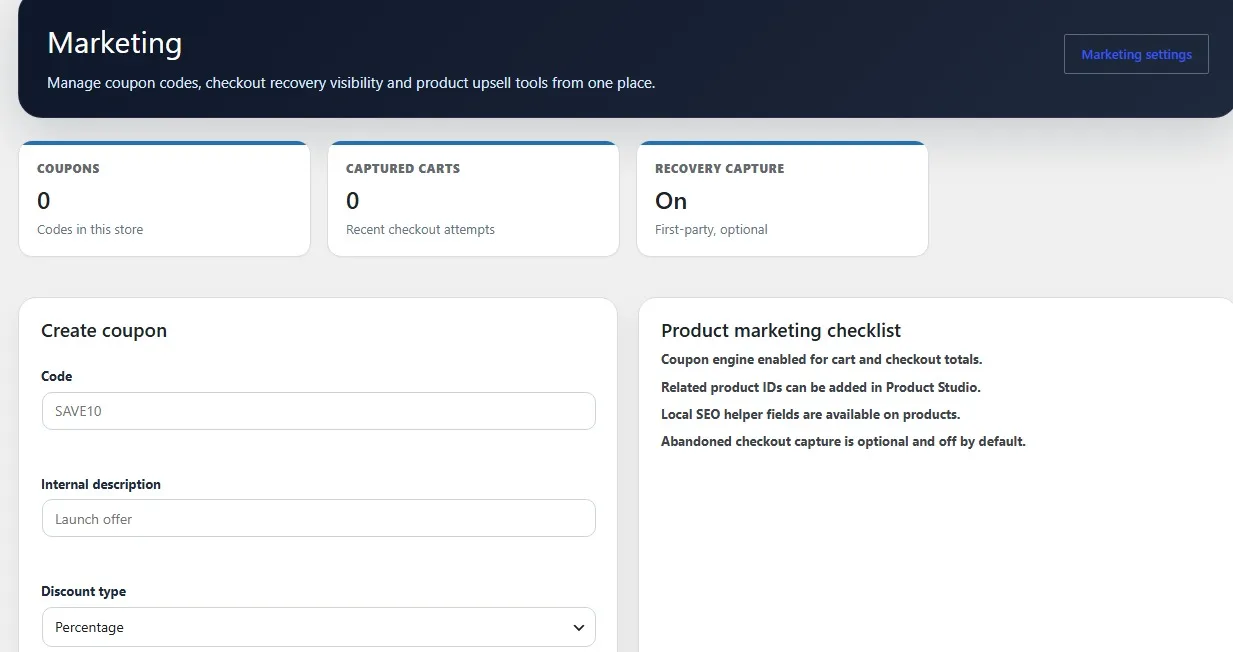The height and width of the screenshot is (652, 1233).
Task: Click the "On" recovery capture value
Action: [x=671, y=201]
